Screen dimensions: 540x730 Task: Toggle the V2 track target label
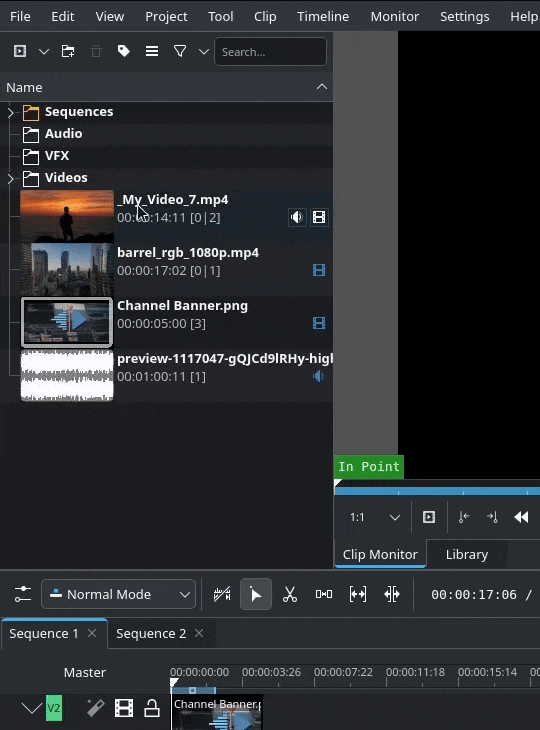coord(54,708)
